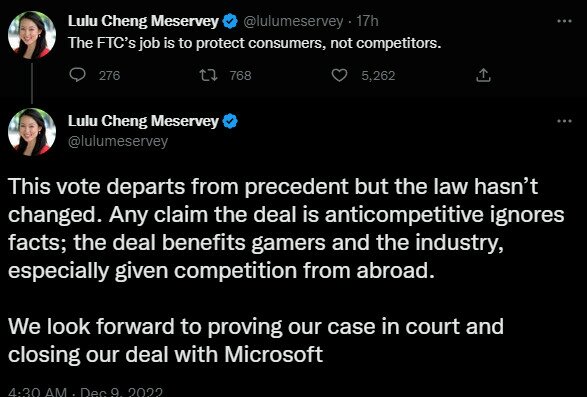Open Lulu's profile photo on first tweet
The image size is (587, 397).
tap(32, 35)
